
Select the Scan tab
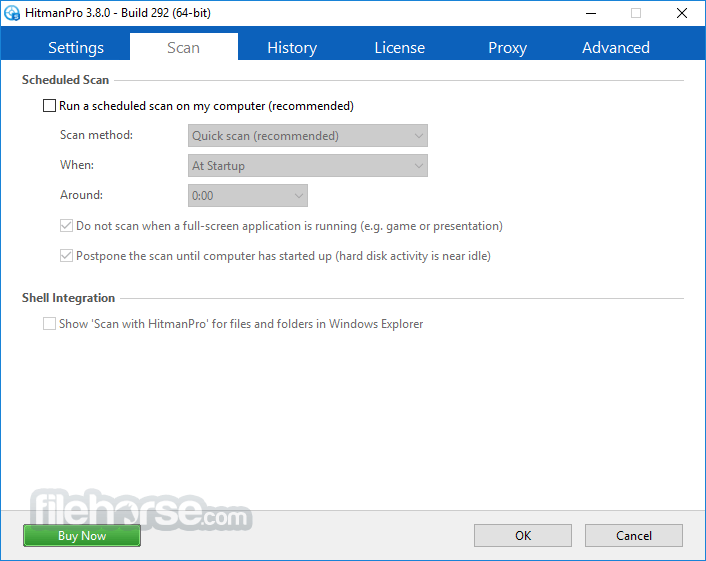point(184,48)
